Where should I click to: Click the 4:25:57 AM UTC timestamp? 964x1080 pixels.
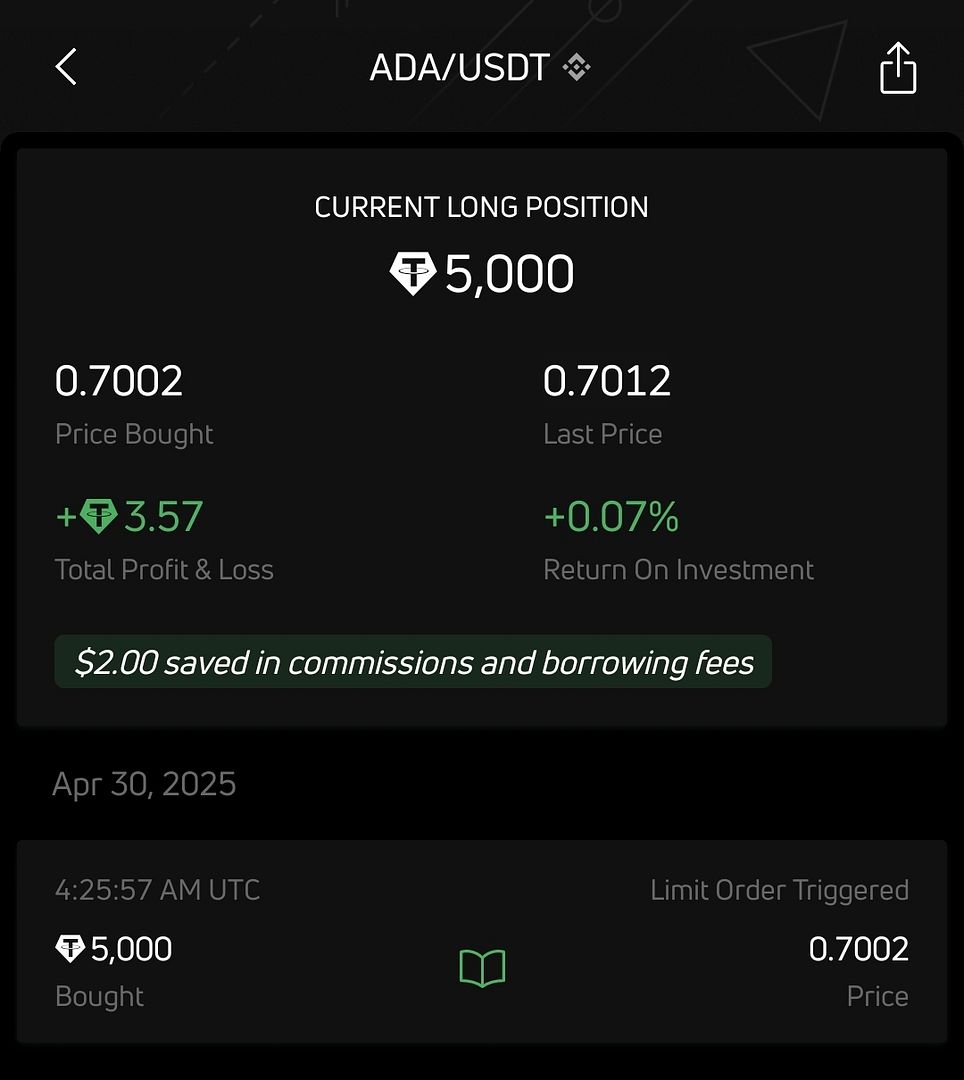157,890
